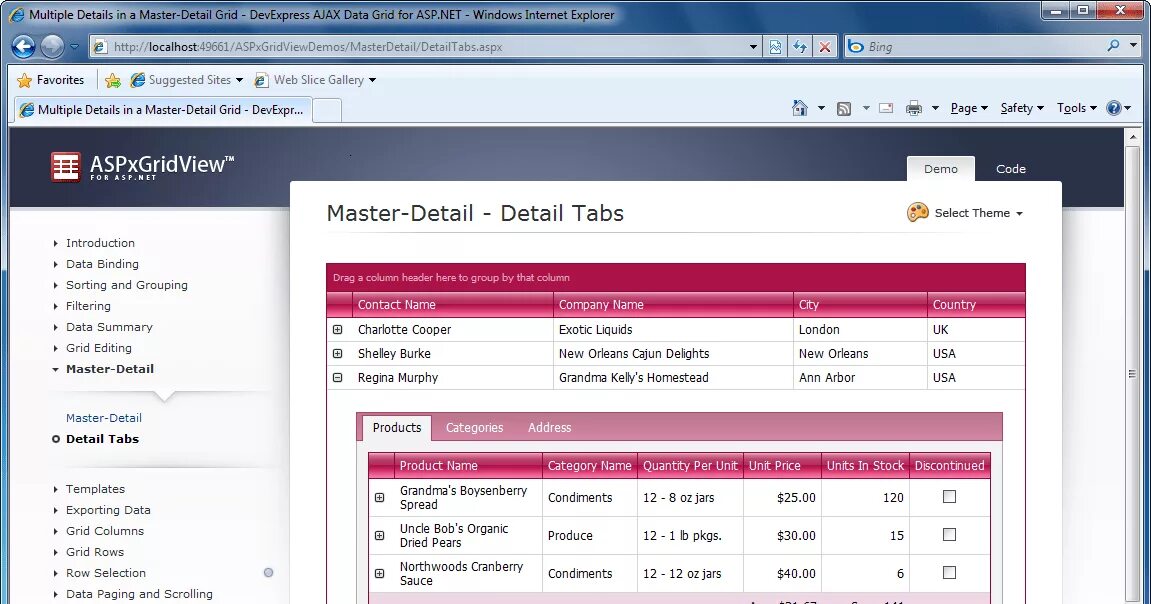The width and height of the screenshot is (1151, 604).
Task: Expand Uncle Bob's Organic Dried Pears row
Action: point(380,536)
